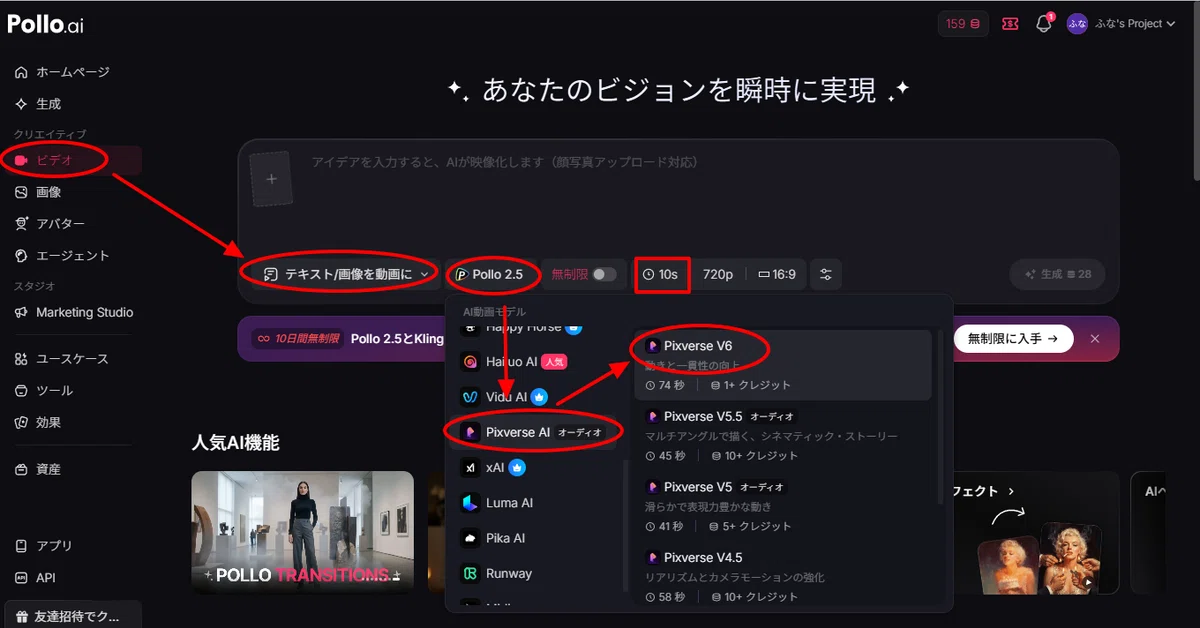Click the crown badge beside Vidu AI
Viewport: 1200px width, 628px height.
[539, 397]
